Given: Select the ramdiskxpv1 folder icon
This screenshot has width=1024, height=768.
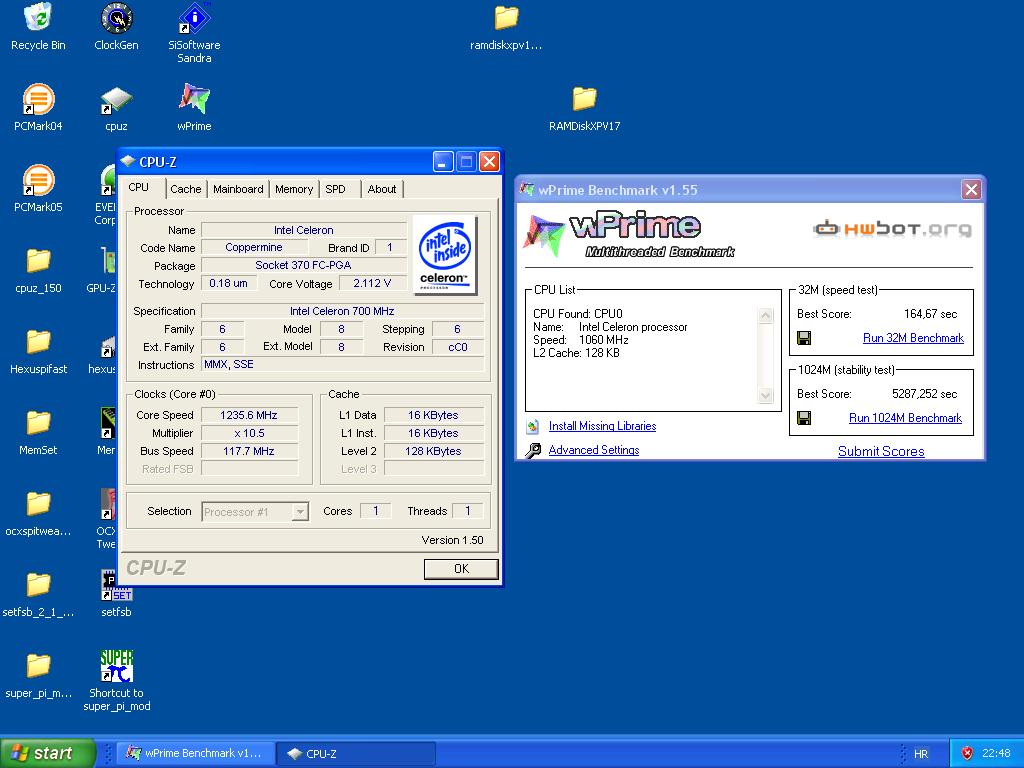Looking at the screenshot, I should [x=506, y=27].
